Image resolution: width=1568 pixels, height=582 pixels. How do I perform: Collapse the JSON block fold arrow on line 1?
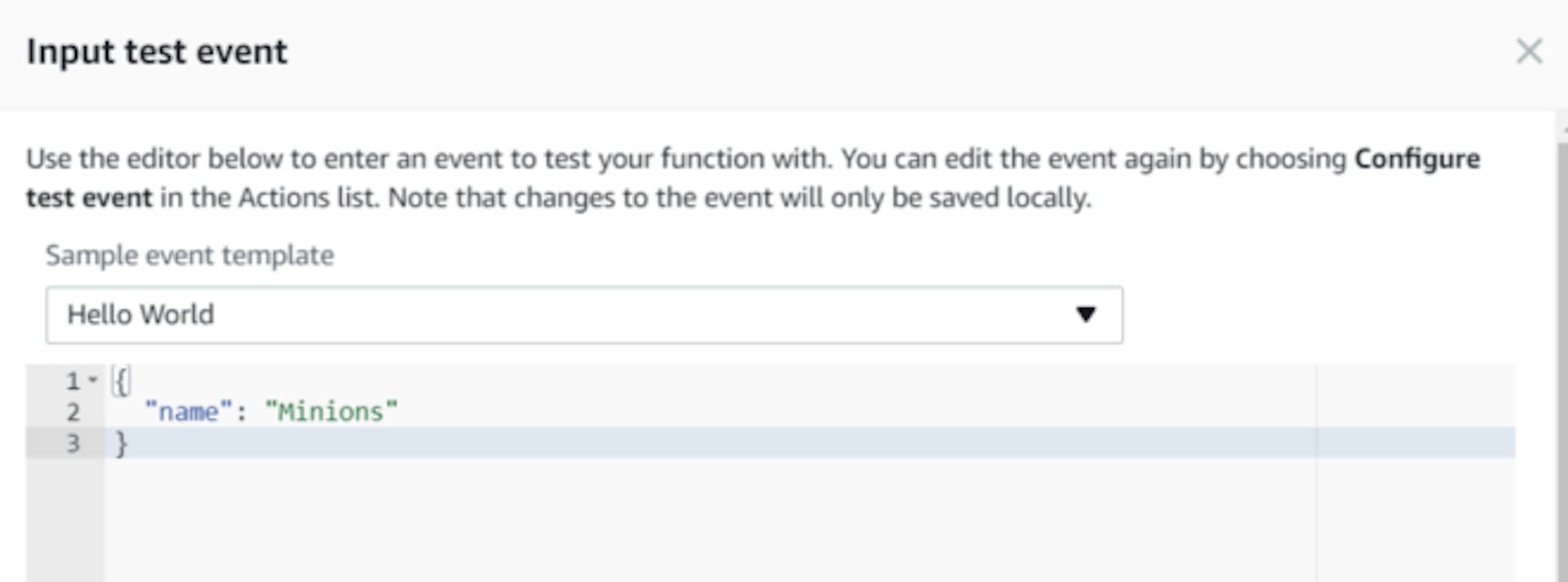[x=93, y=380]
